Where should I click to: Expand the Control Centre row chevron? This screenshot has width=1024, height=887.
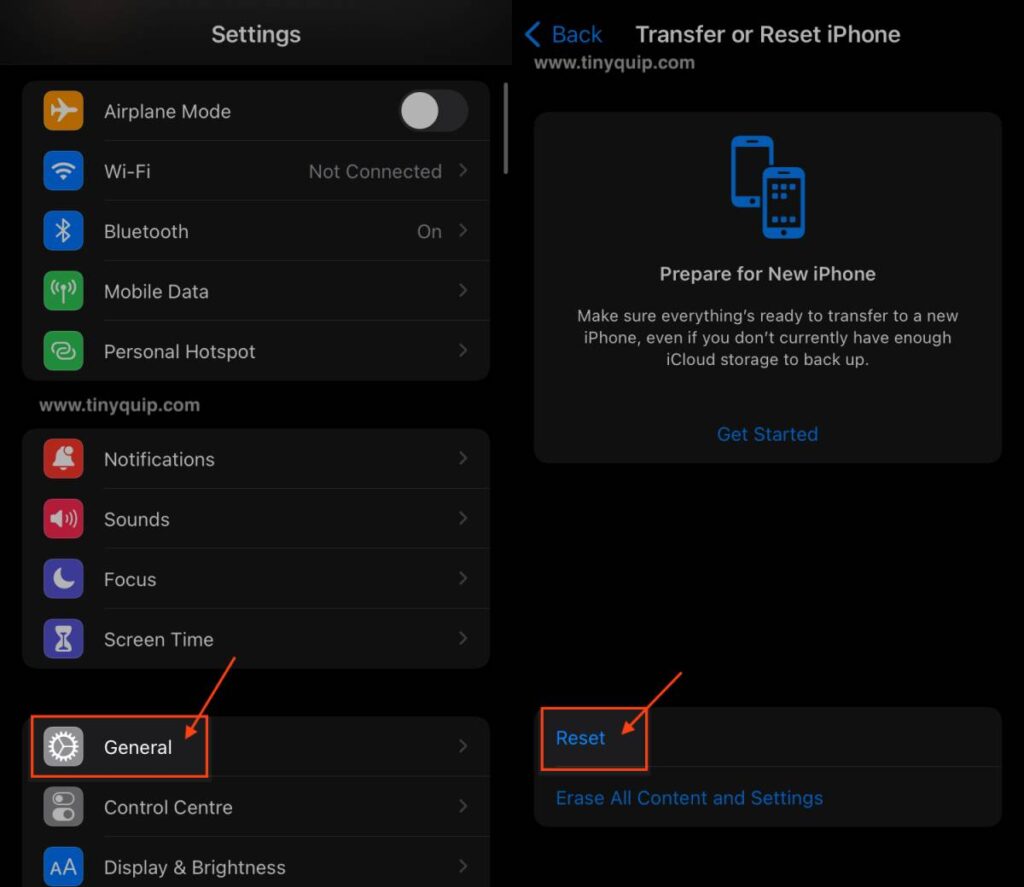(462, 807)
